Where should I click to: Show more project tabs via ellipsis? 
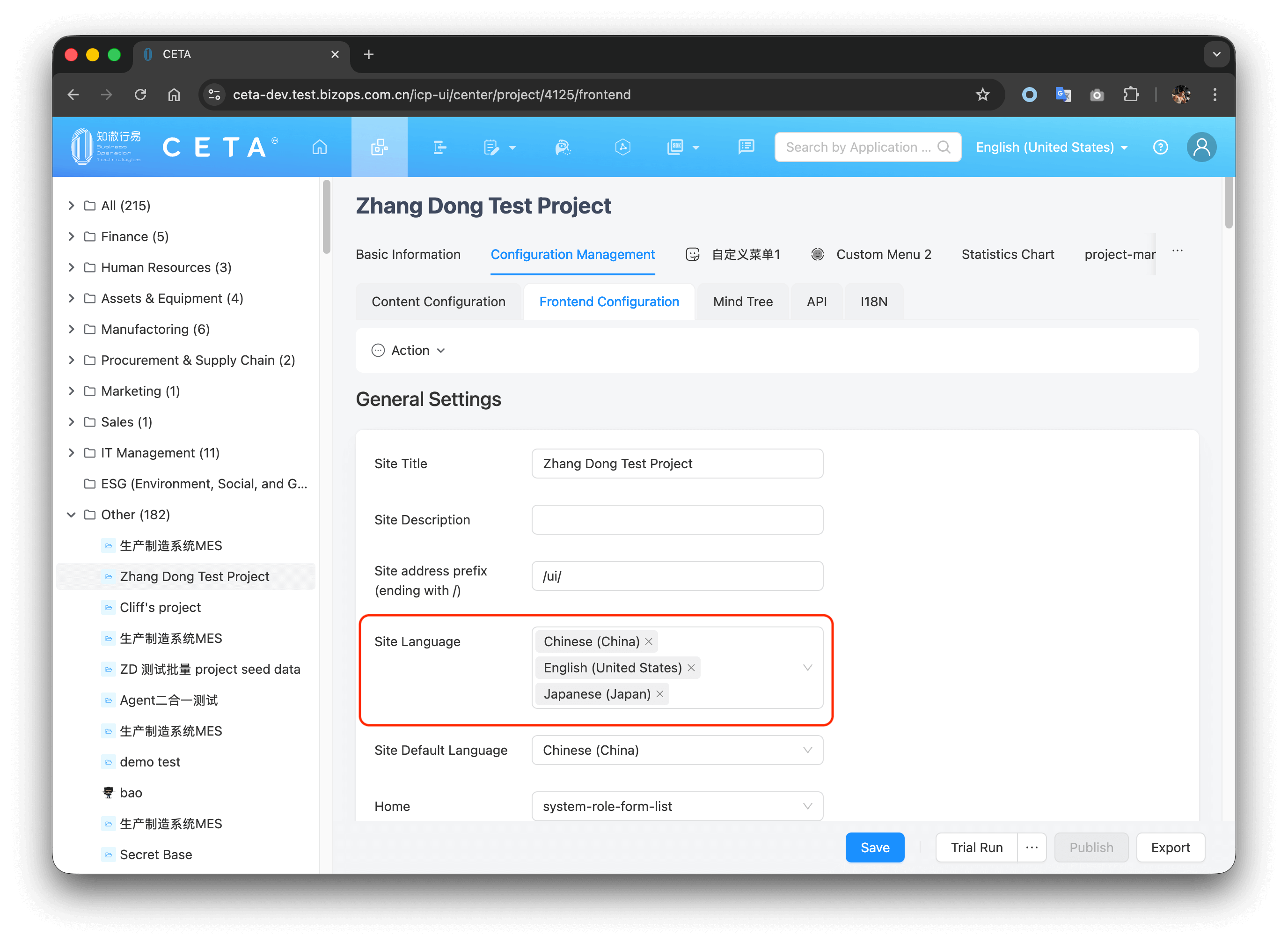tap(1178, 251)
